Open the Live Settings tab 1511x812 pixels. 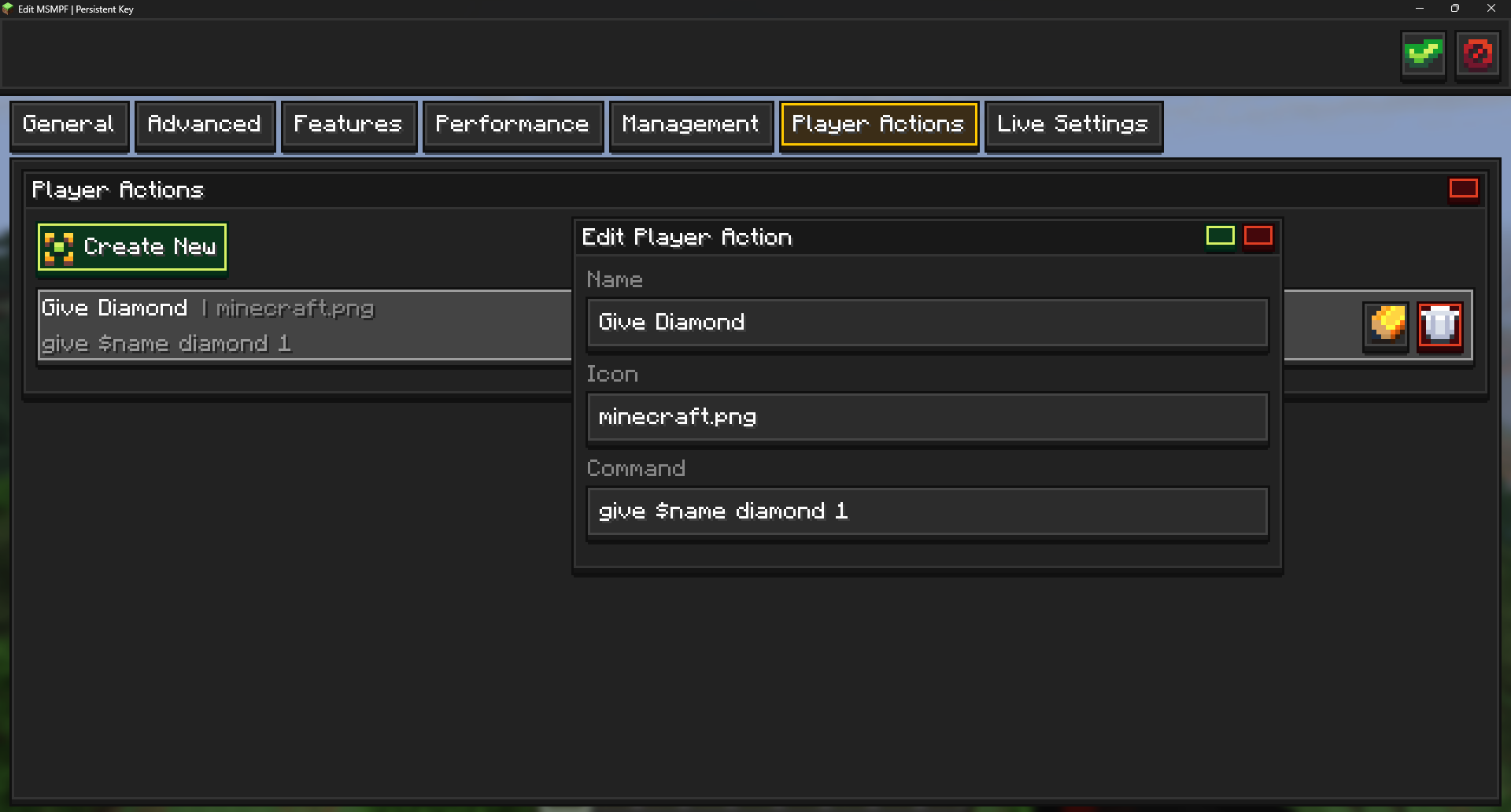point(1073,124)
